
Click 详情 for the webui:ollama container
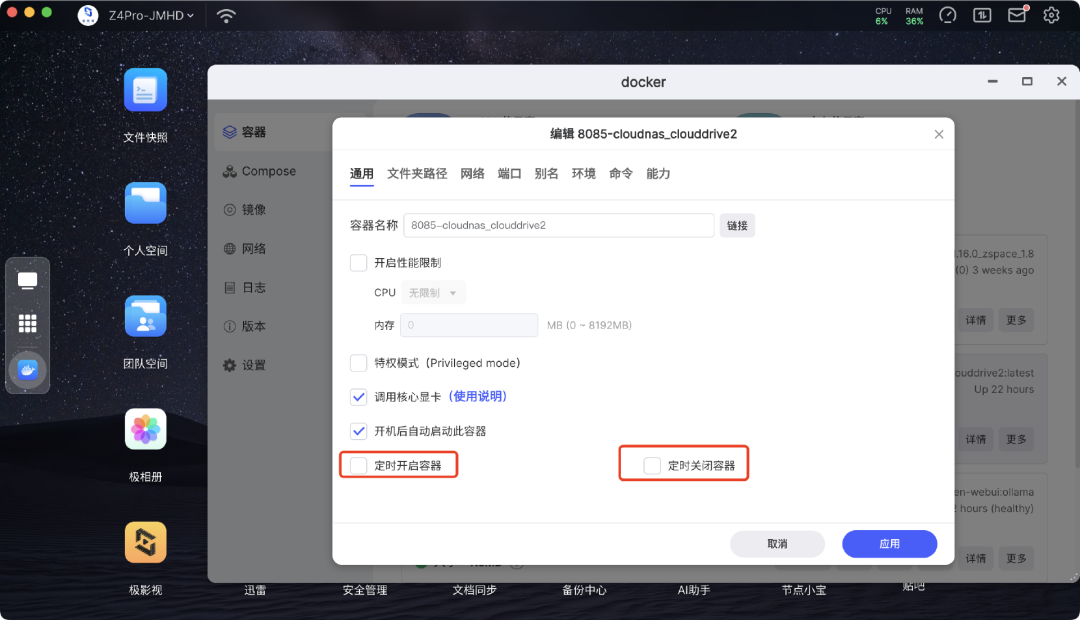click(x=975, y=559)
